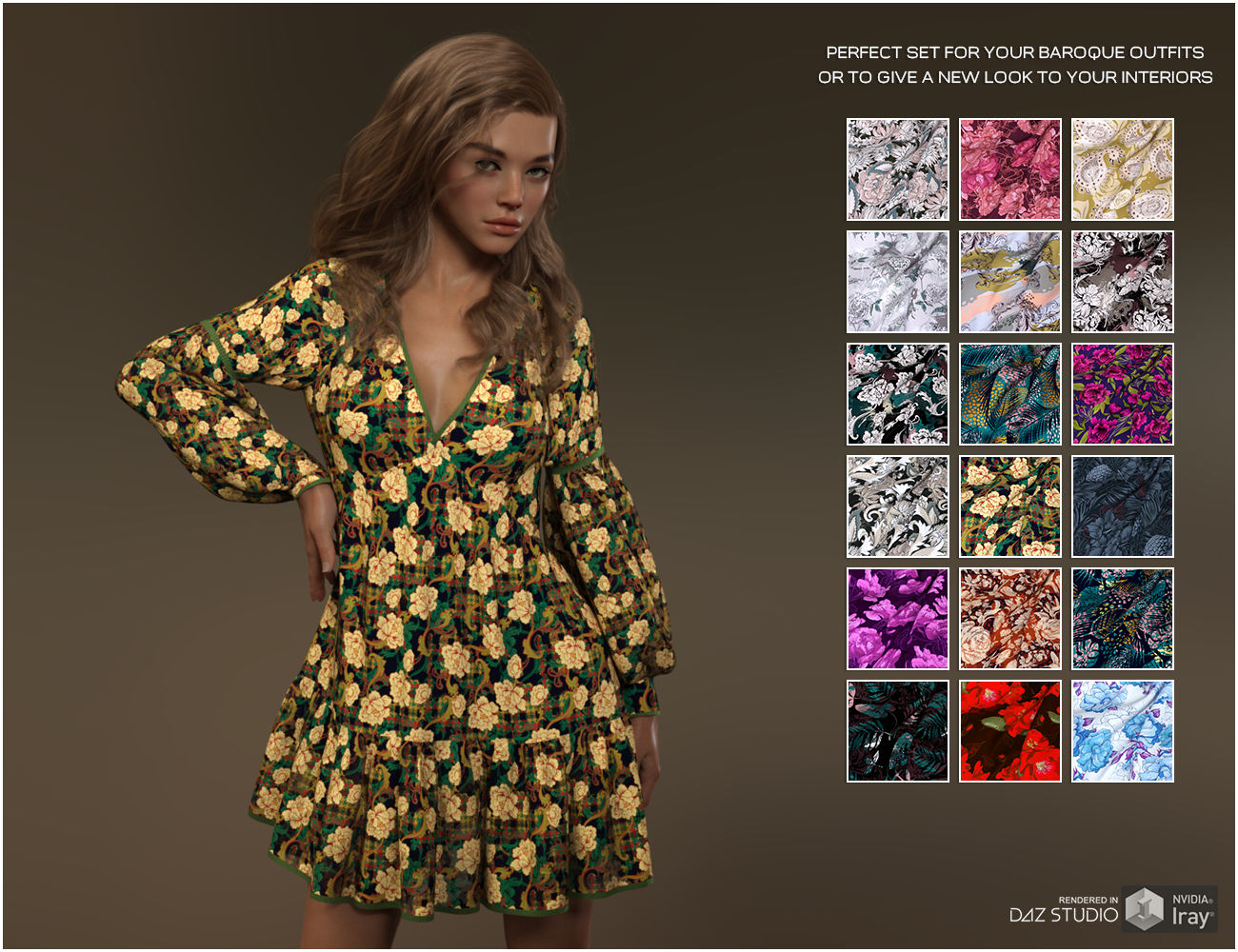
Task: Click the grey cube Iray logo icon
Action: [x=1145, y=909]
